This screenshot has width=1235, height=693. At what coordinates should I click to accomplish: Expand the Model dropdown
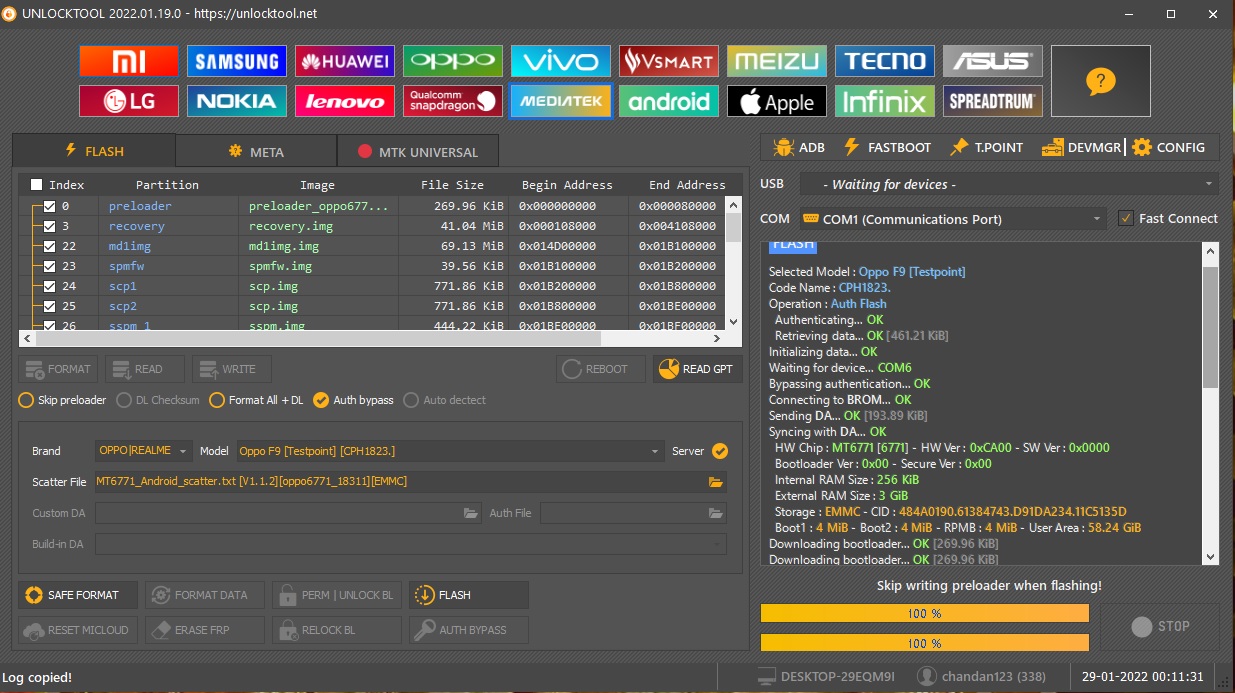[450, 451]
